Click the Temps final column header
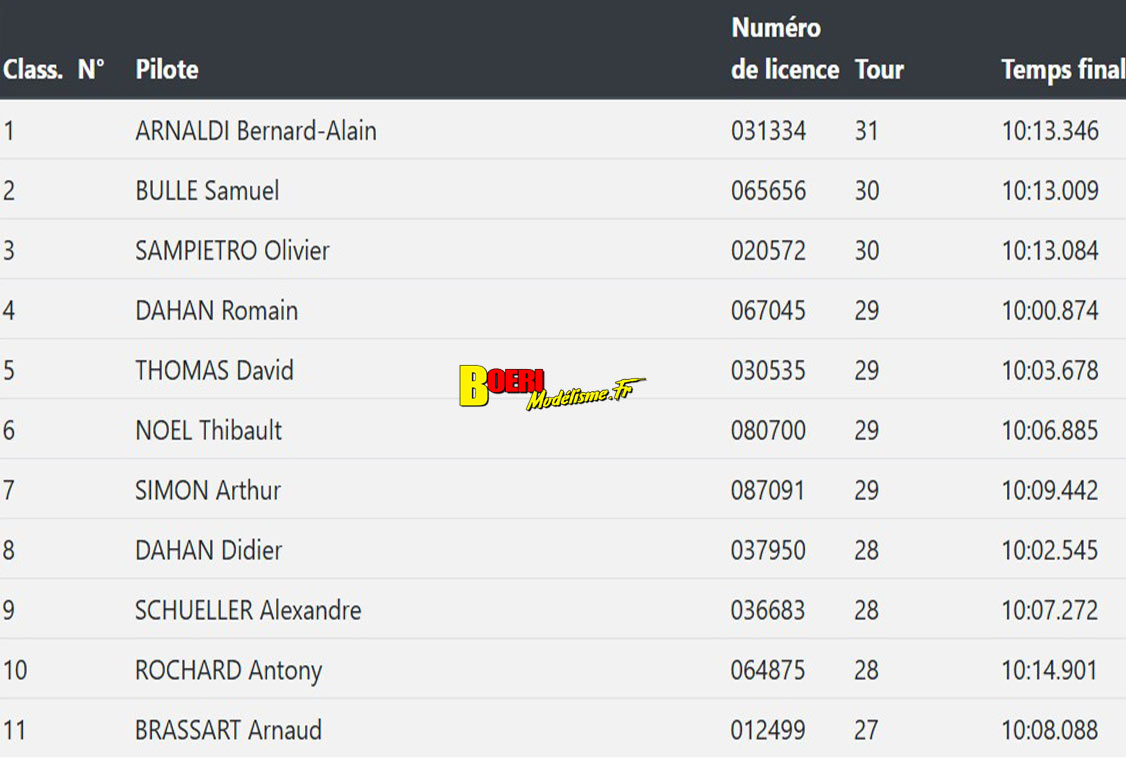The height and width of the screenshot is (760, 1126). (x=1062, y=70)
